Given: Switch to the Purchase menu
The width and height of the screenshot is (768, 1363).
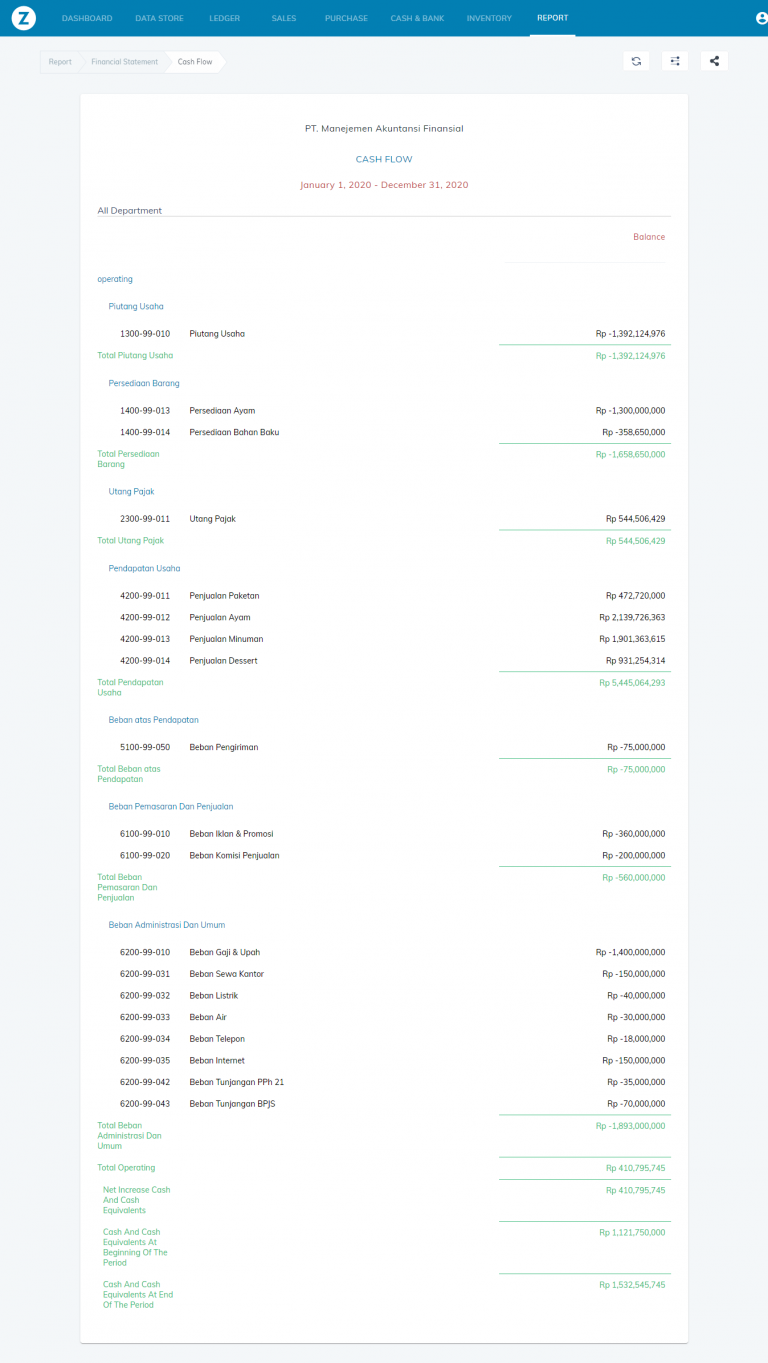Looking at the screenshot, I should 346,18.
